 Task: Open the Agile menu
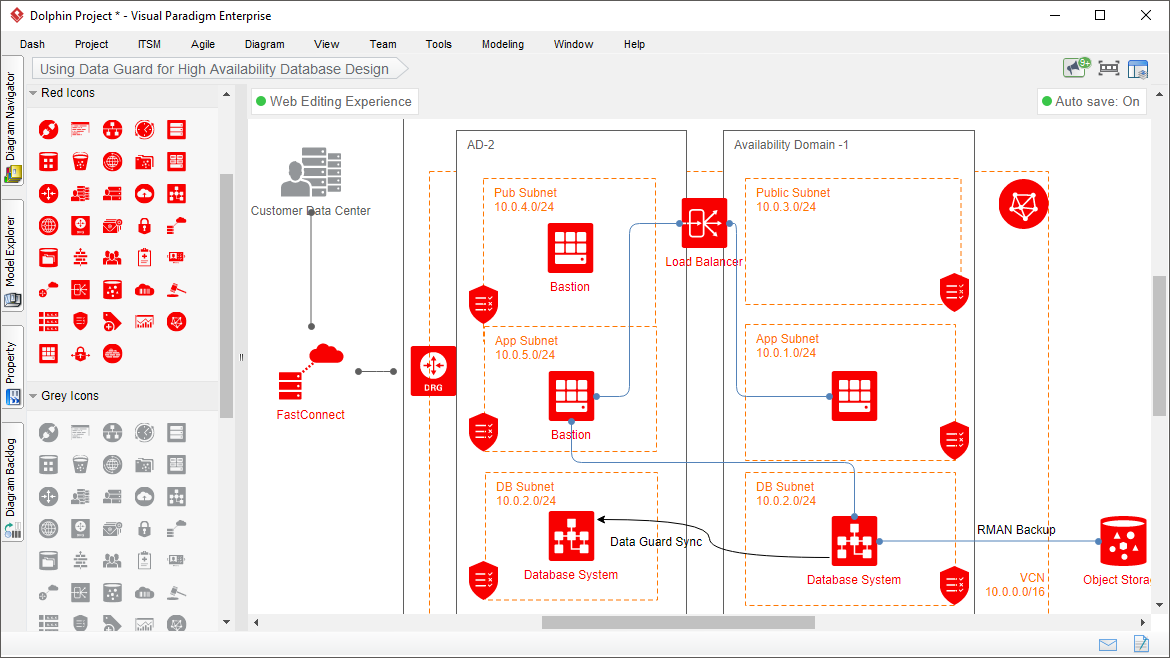[x=203, y=44]
